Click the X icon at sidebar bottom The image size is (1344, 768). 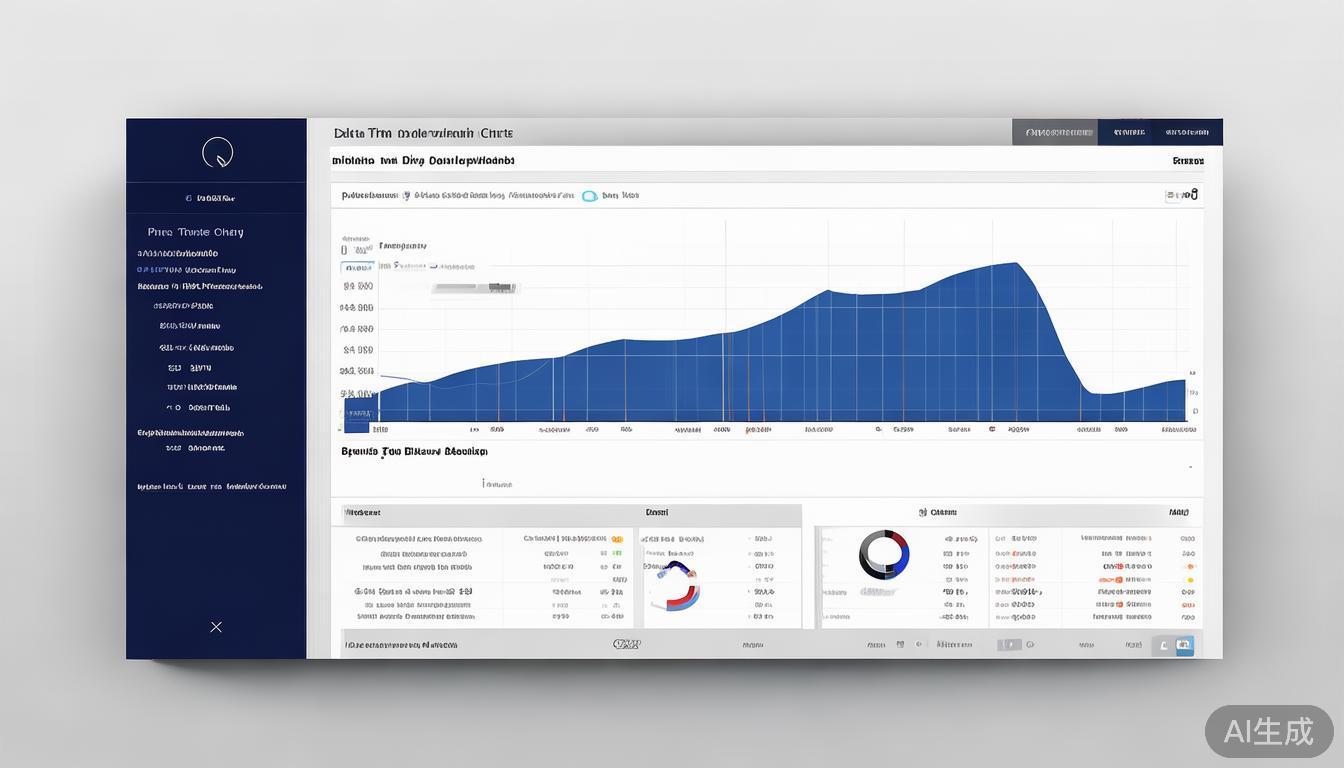216,627
